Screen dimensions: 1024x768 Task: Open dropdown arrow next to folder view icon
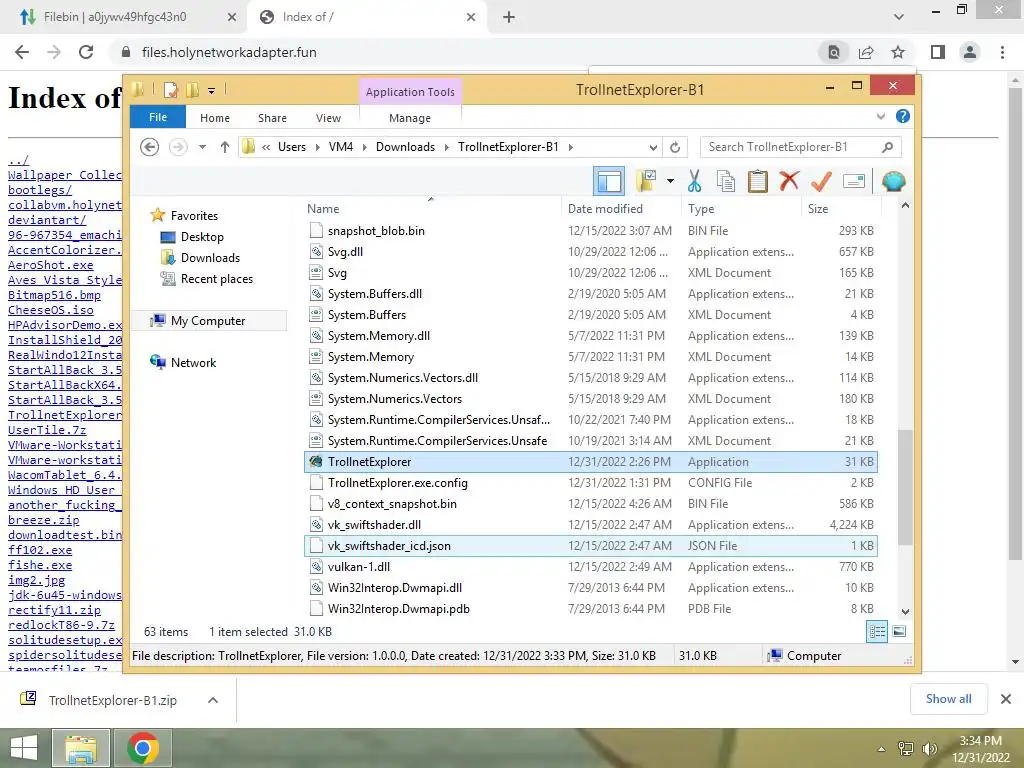click(x=670, y=181)
